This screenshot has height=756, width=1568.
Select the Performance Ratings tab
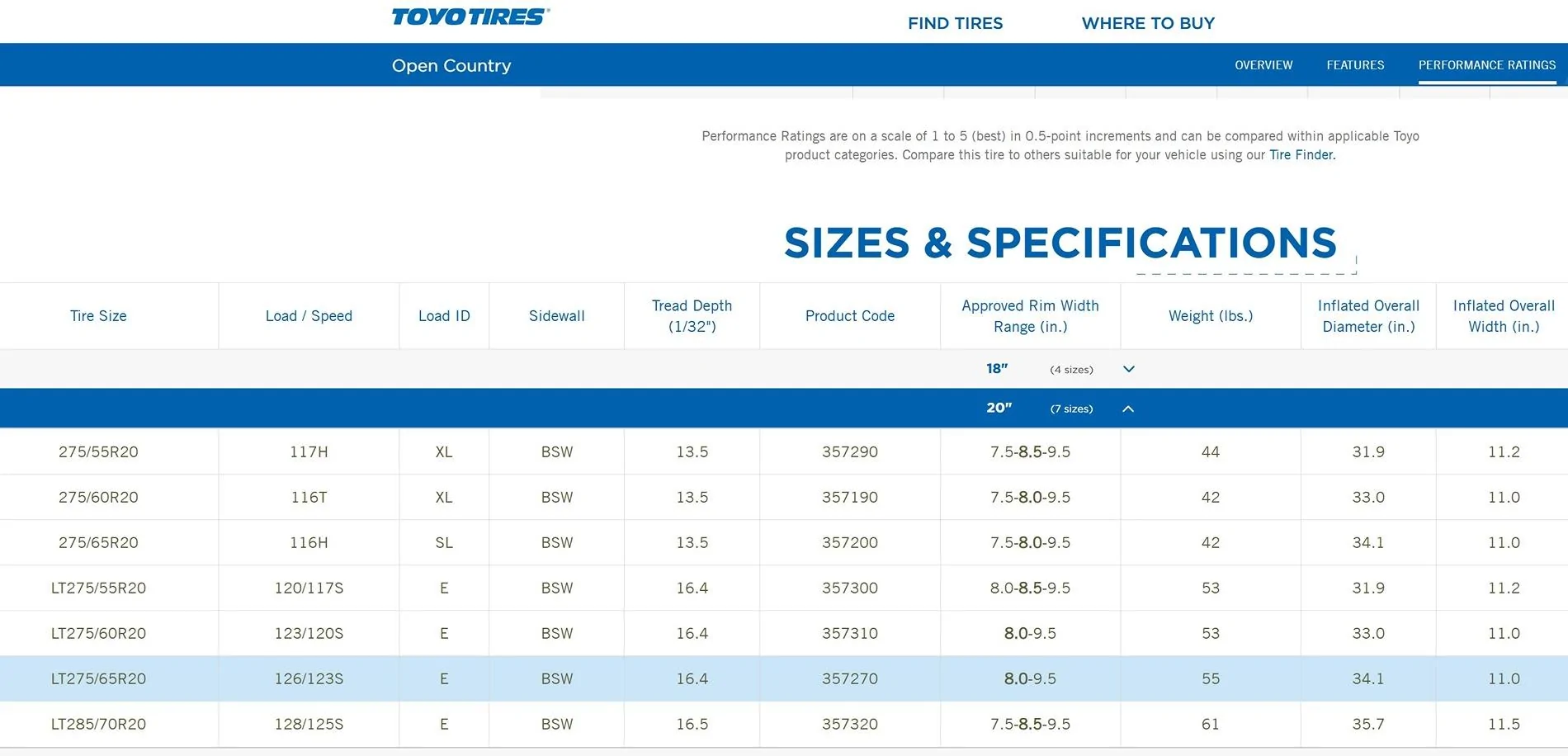tap(1487, 65)
